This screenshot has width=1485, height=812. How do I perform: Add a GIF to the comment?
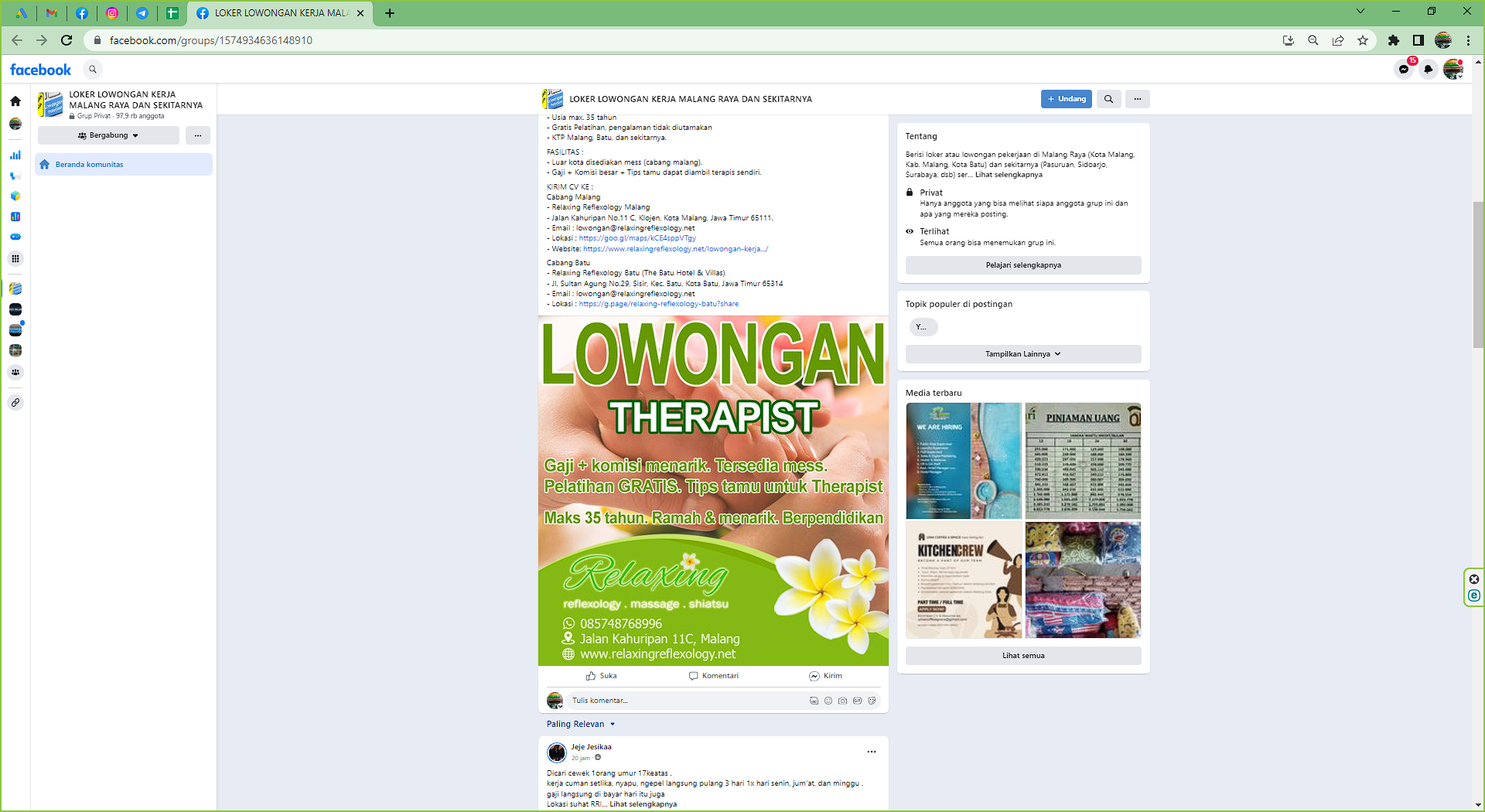(x=857, y=701)
